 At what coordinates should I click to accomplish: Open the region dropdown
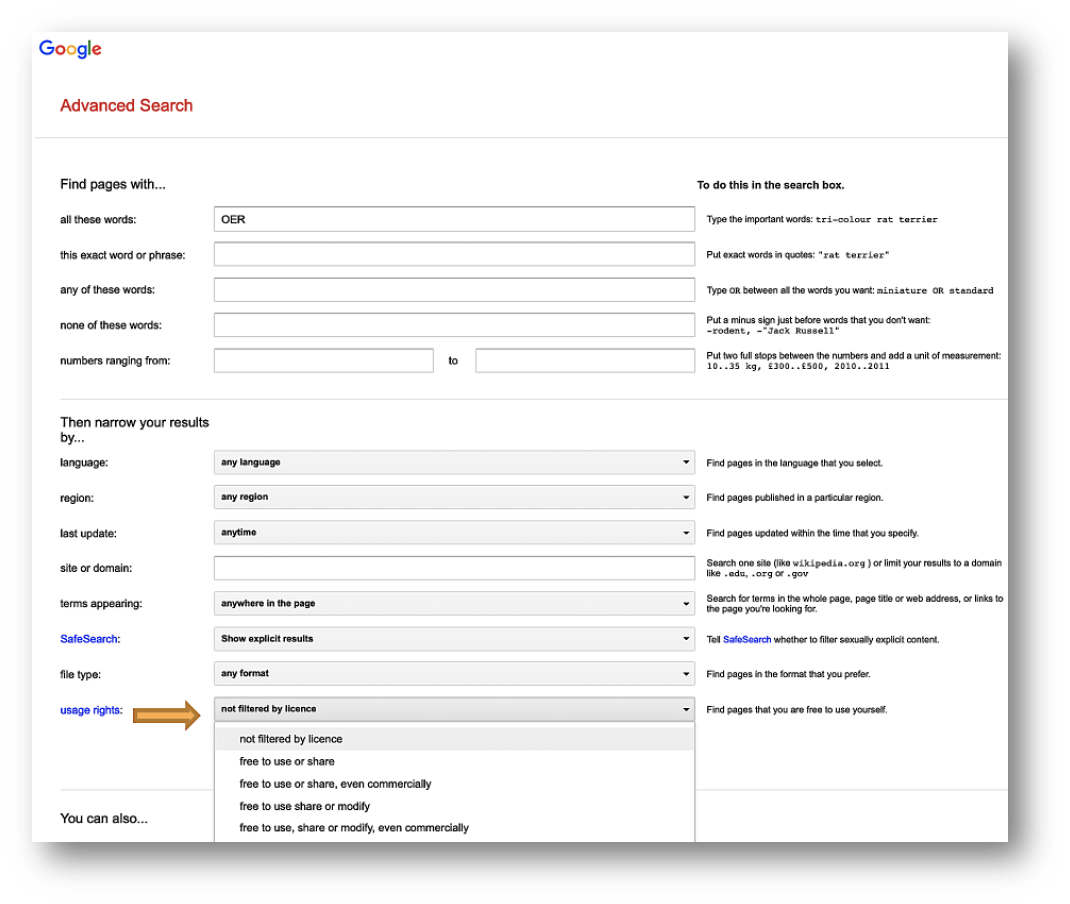[452, 497]
